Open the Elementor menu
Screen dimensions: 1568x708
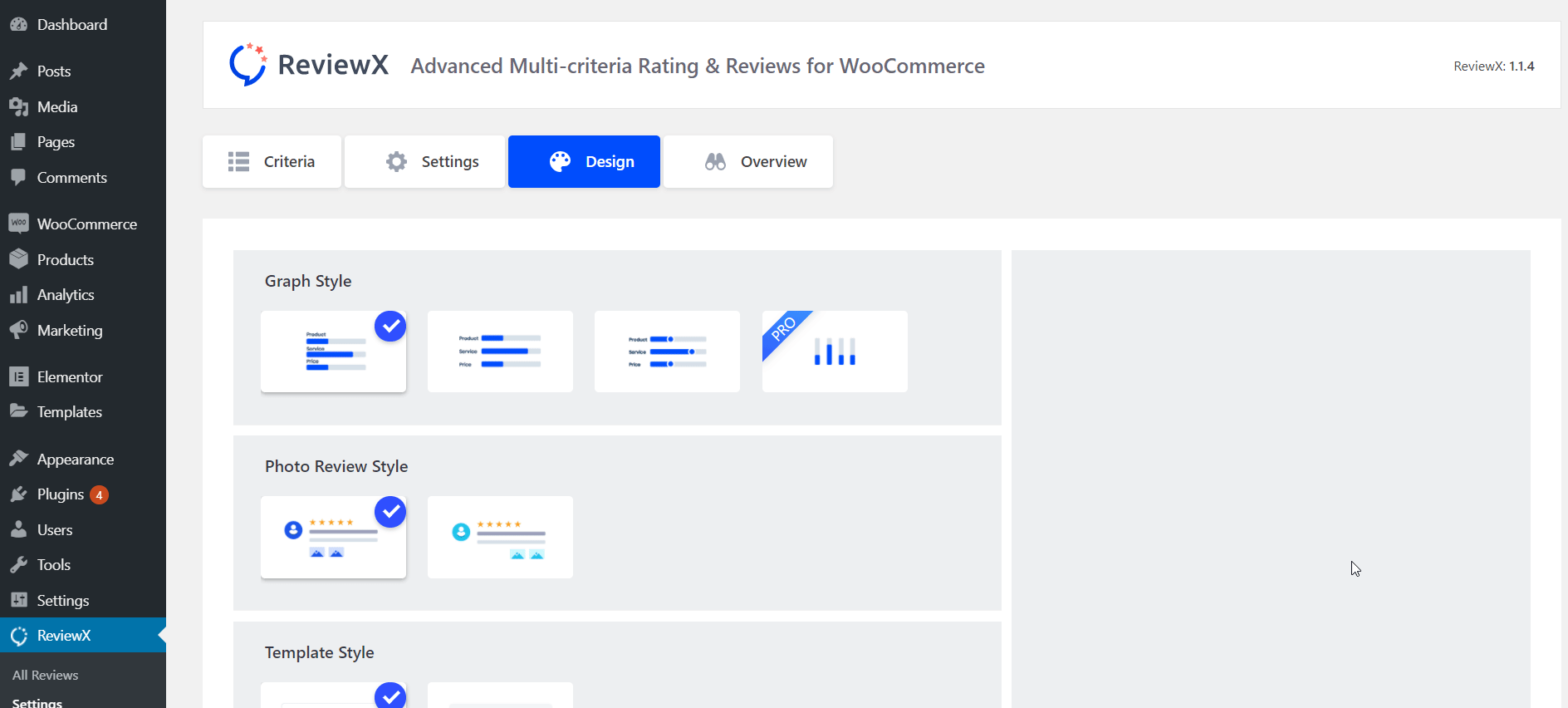pos(83,376)
